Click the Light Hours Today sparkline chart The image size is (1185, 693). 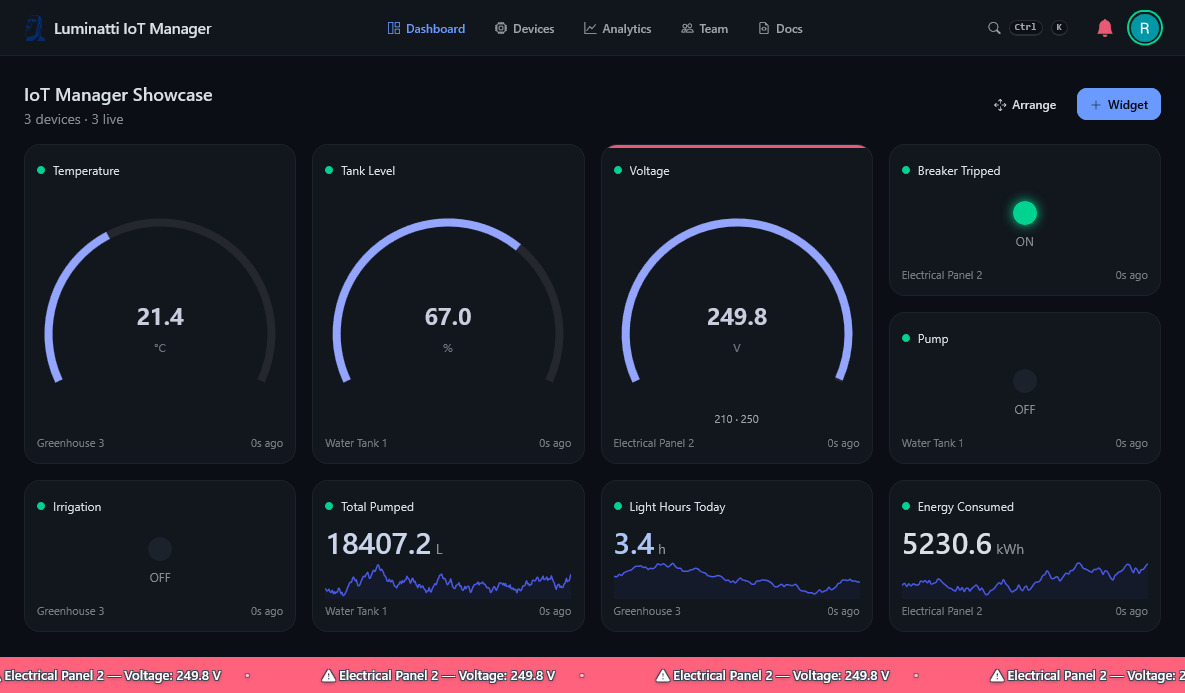click(x=736, y=581)
